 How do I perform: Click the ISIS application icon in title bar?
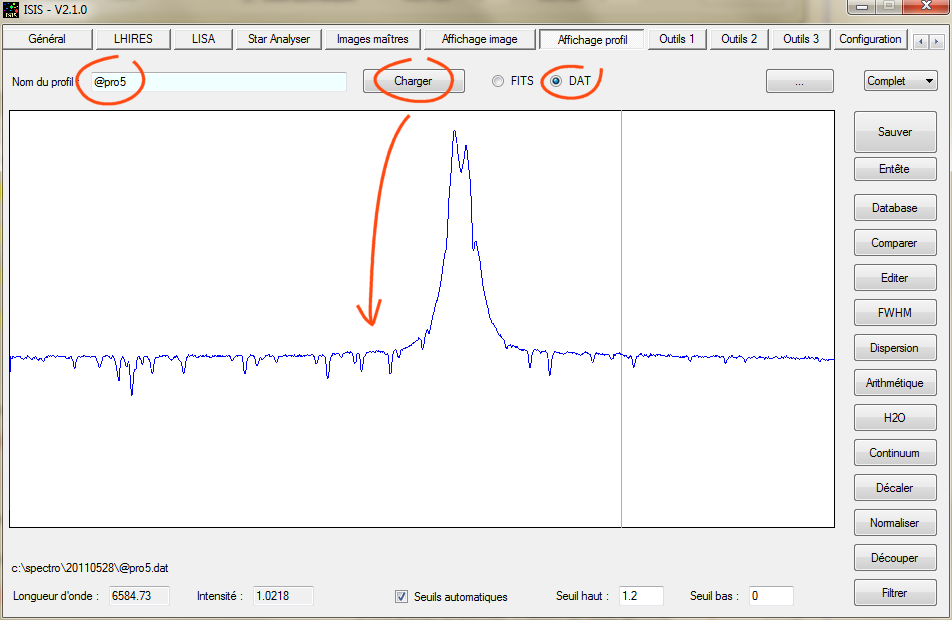click(x=12, y=10)
